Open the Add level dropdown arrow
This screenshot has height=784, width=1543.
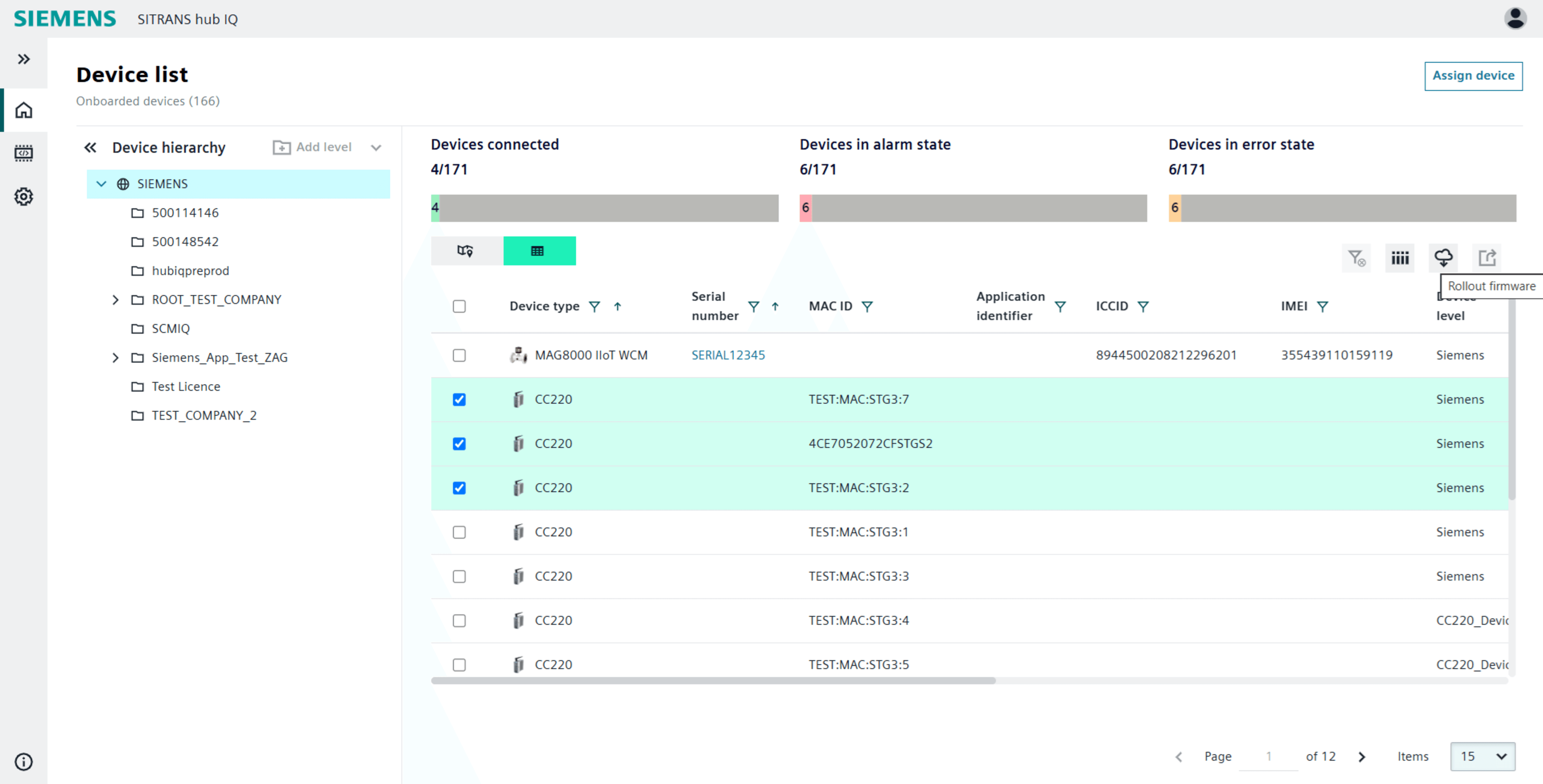click(376, 148)
